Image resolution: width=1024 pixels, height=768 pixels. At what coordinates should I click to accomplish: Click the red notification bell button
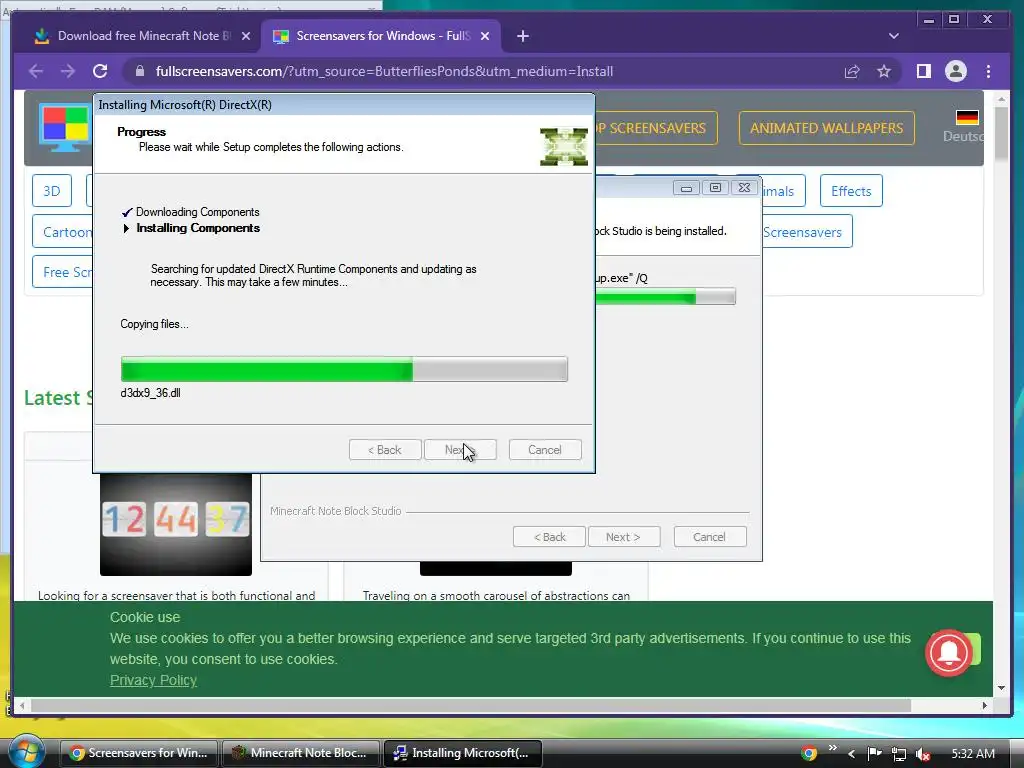(948, 652)
